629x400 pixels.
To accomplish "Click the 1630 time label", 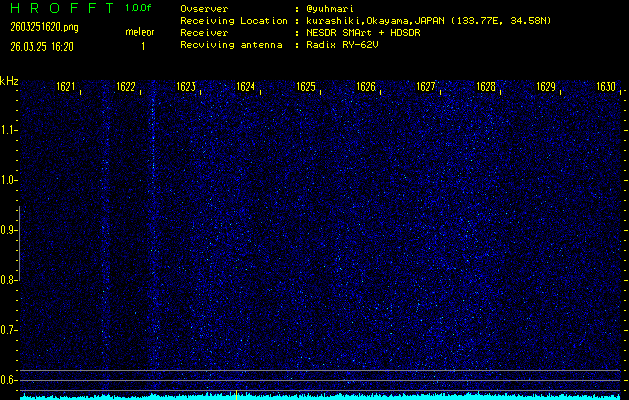I will click(x=606, y=87).
